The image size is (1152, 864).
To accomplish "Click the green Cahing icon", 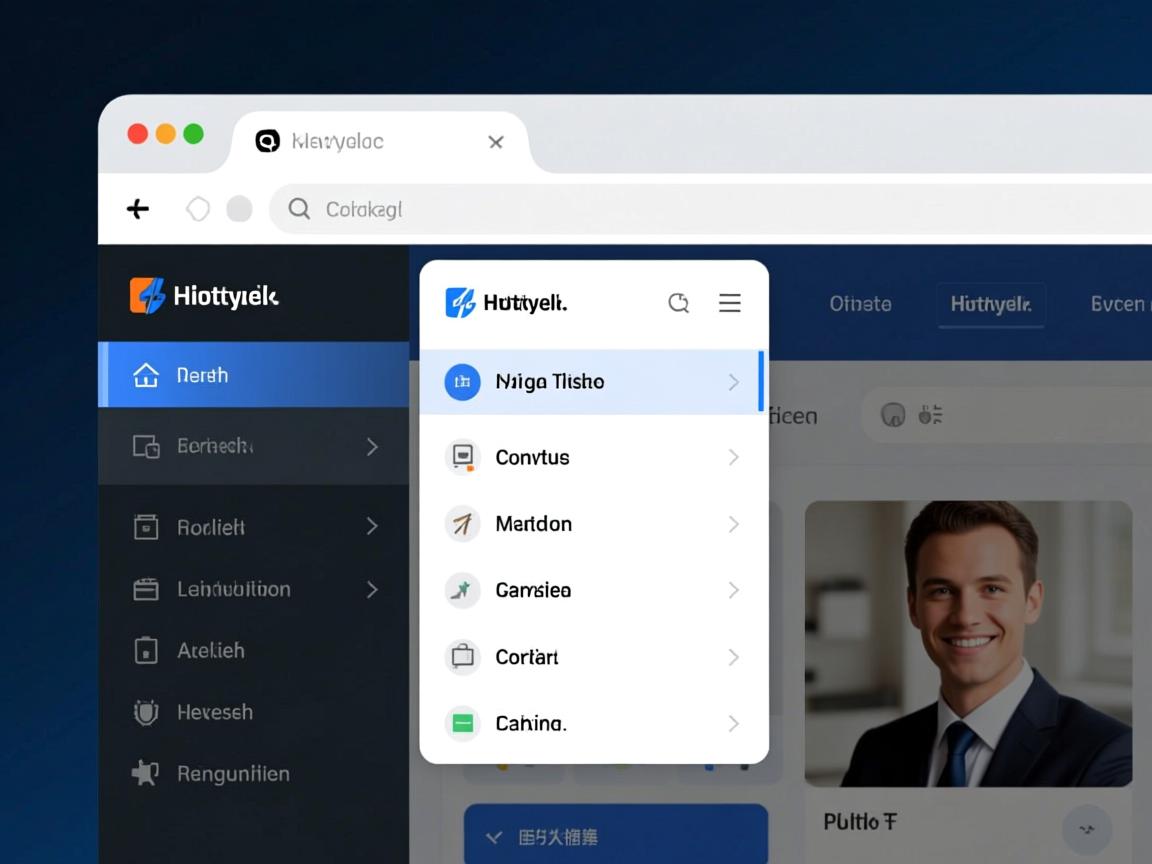I will tap(462, 723).
